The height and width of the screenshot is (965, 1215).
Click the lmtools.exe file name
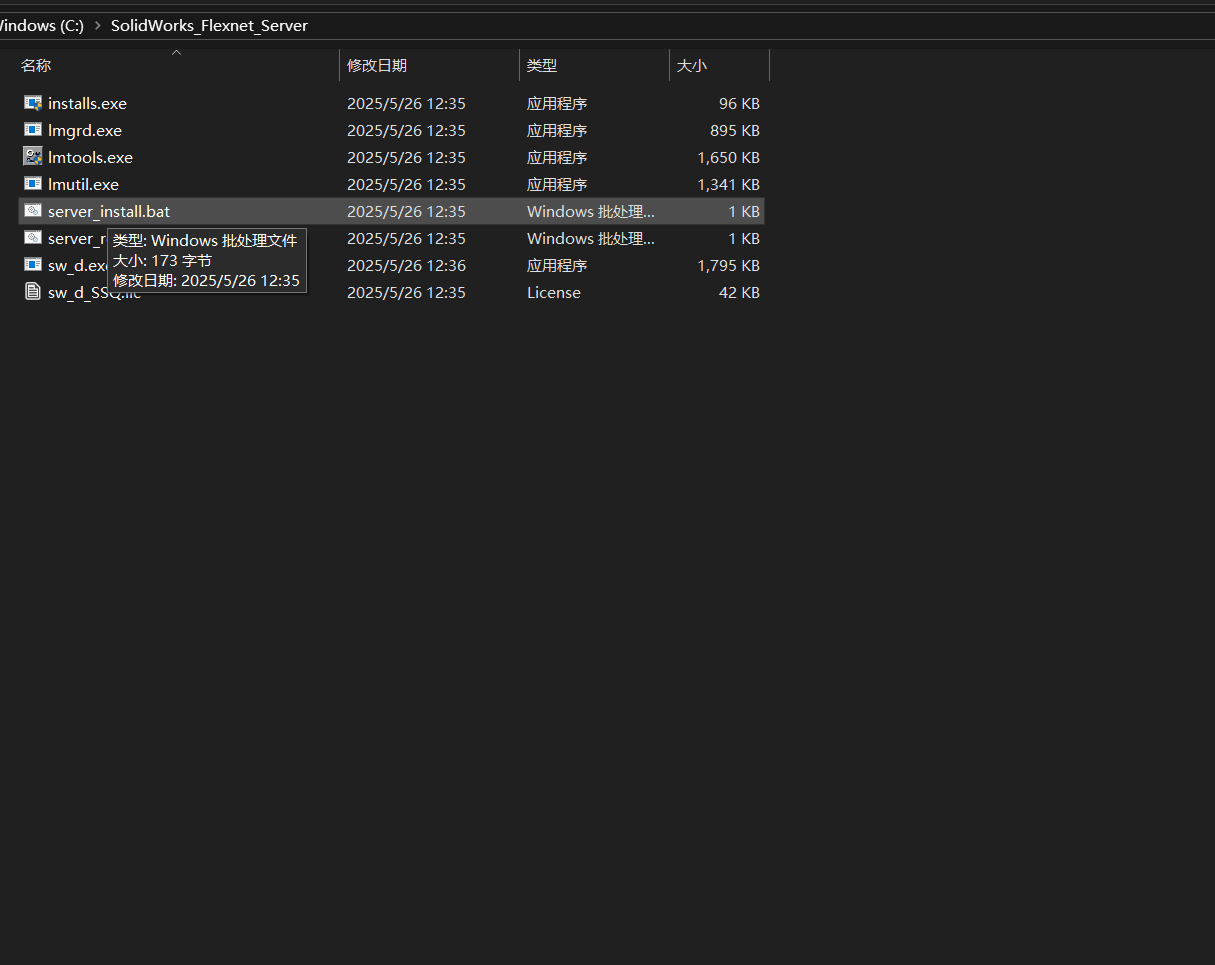[90, 157]
